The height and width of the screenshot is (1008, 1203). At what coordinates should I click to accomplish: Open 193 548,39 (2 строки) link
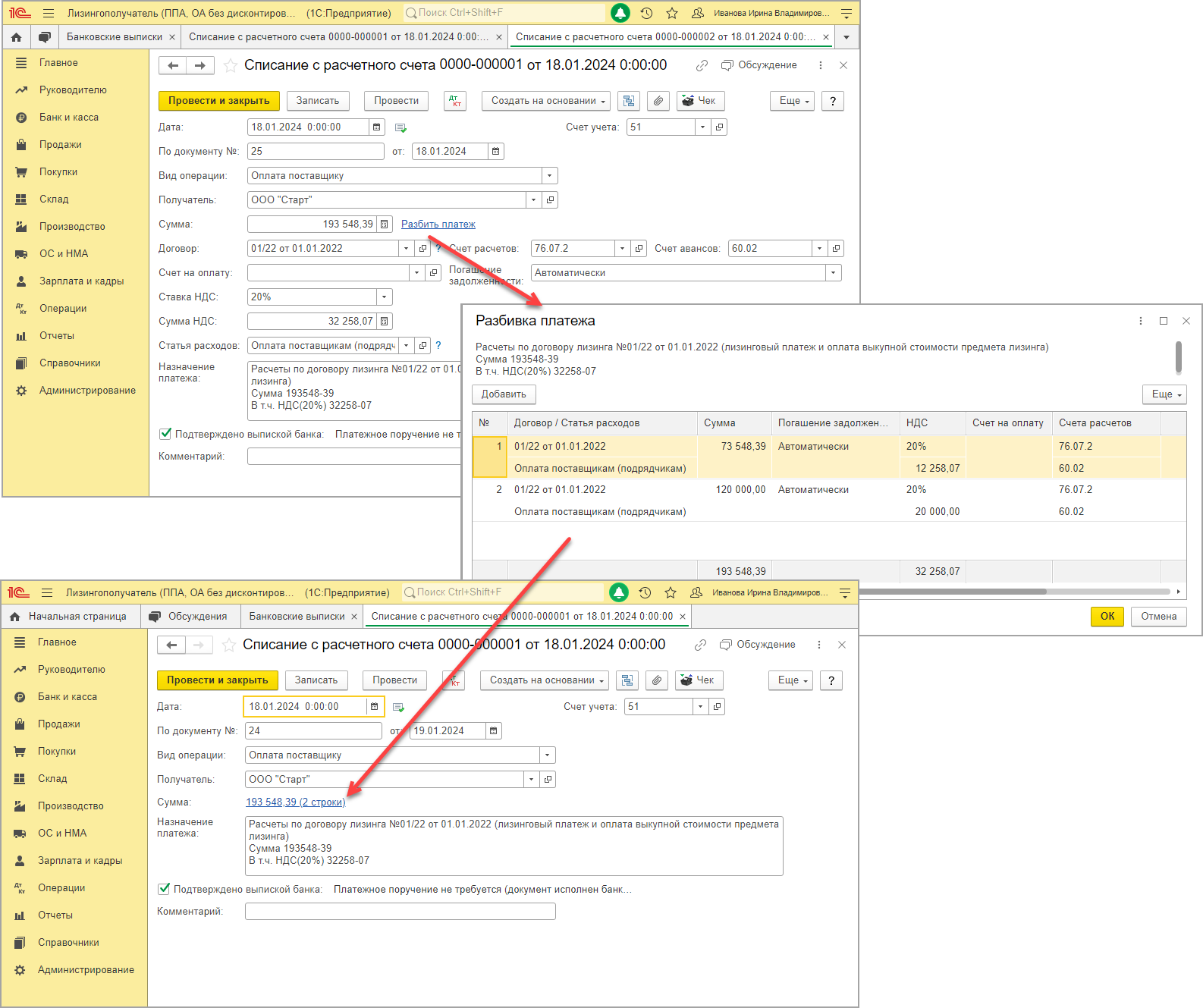tap(295, 802)
